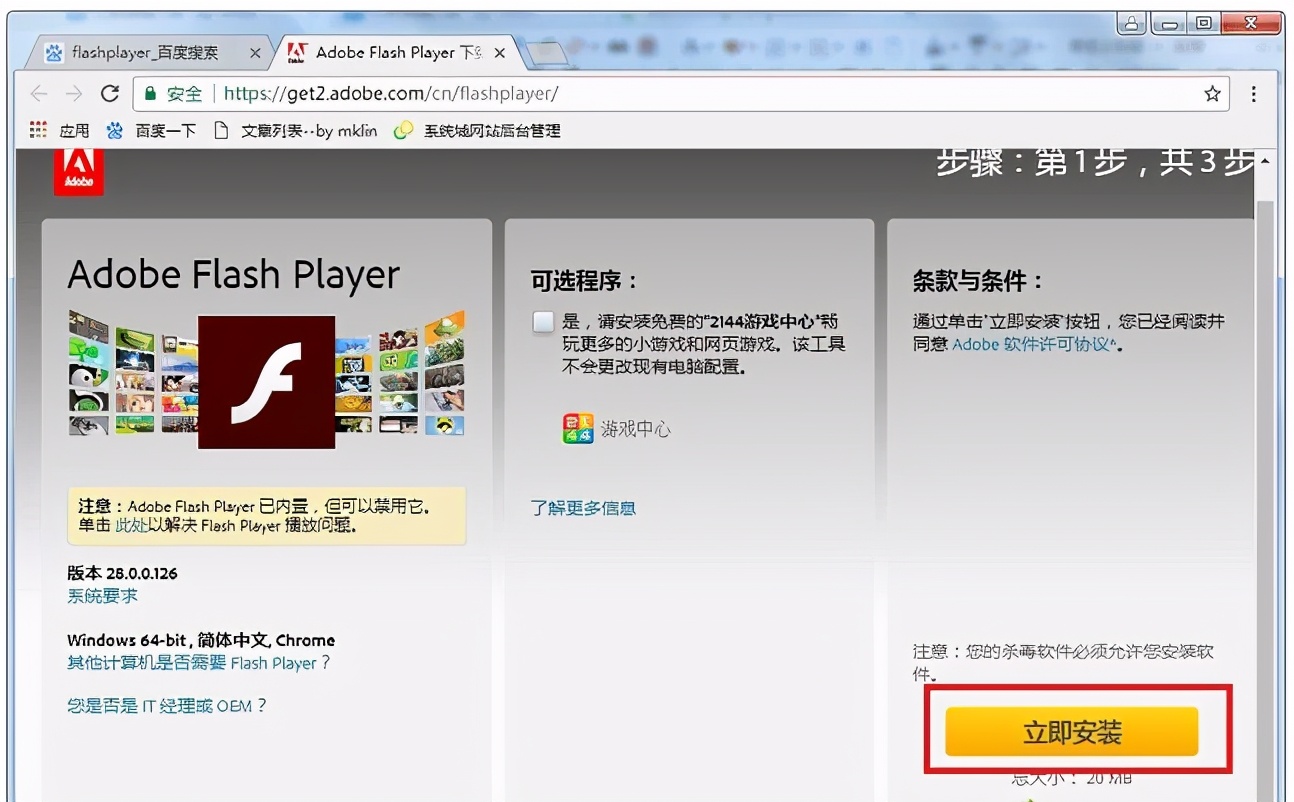Check the 2144游戏中心 install option
Screen dimensions: 1294x802
tap(542, 322)
